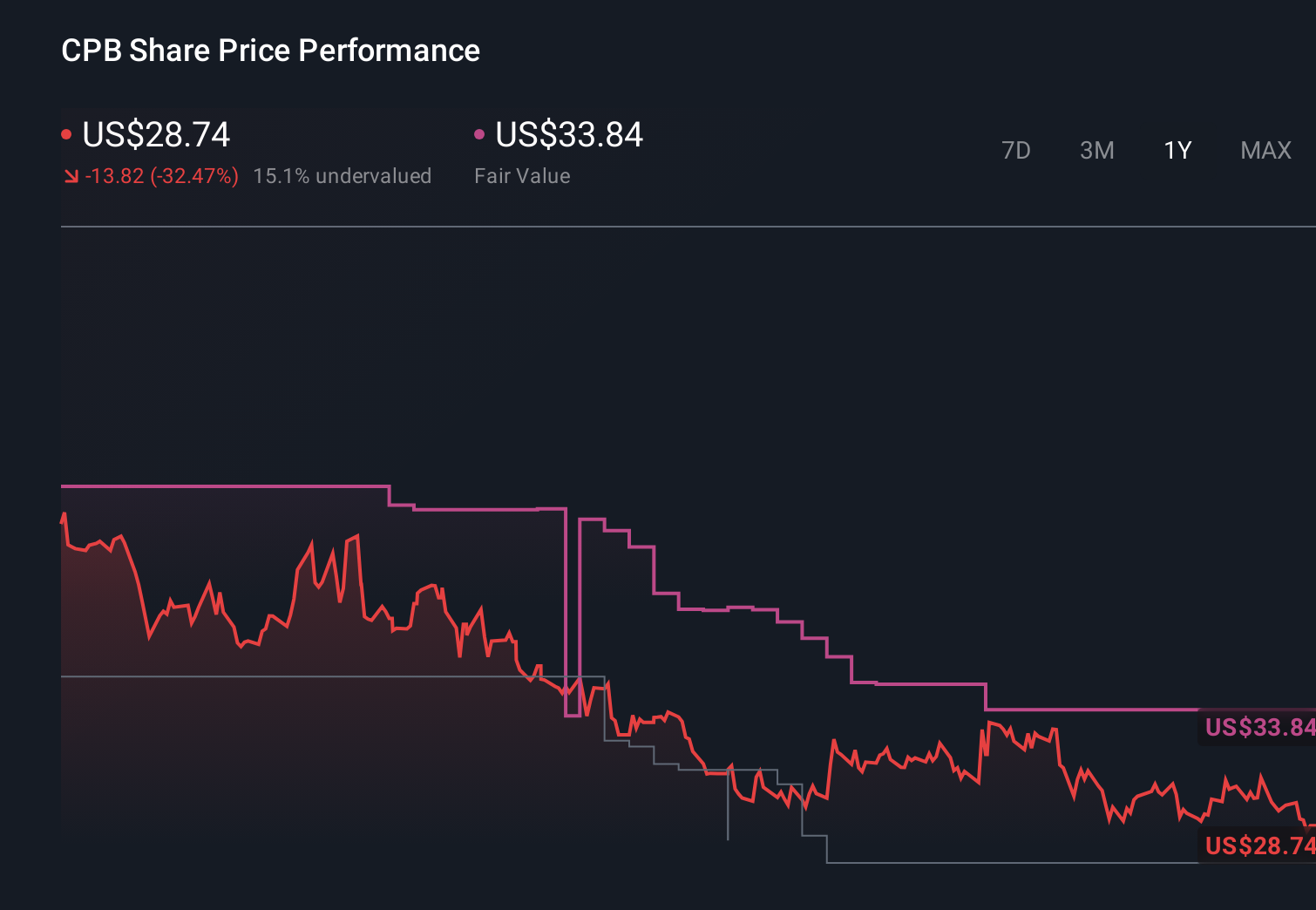Screen dimensions: 1316x910
Task: Click the pink Fair Value legend dot
Action: coord(478,132)
